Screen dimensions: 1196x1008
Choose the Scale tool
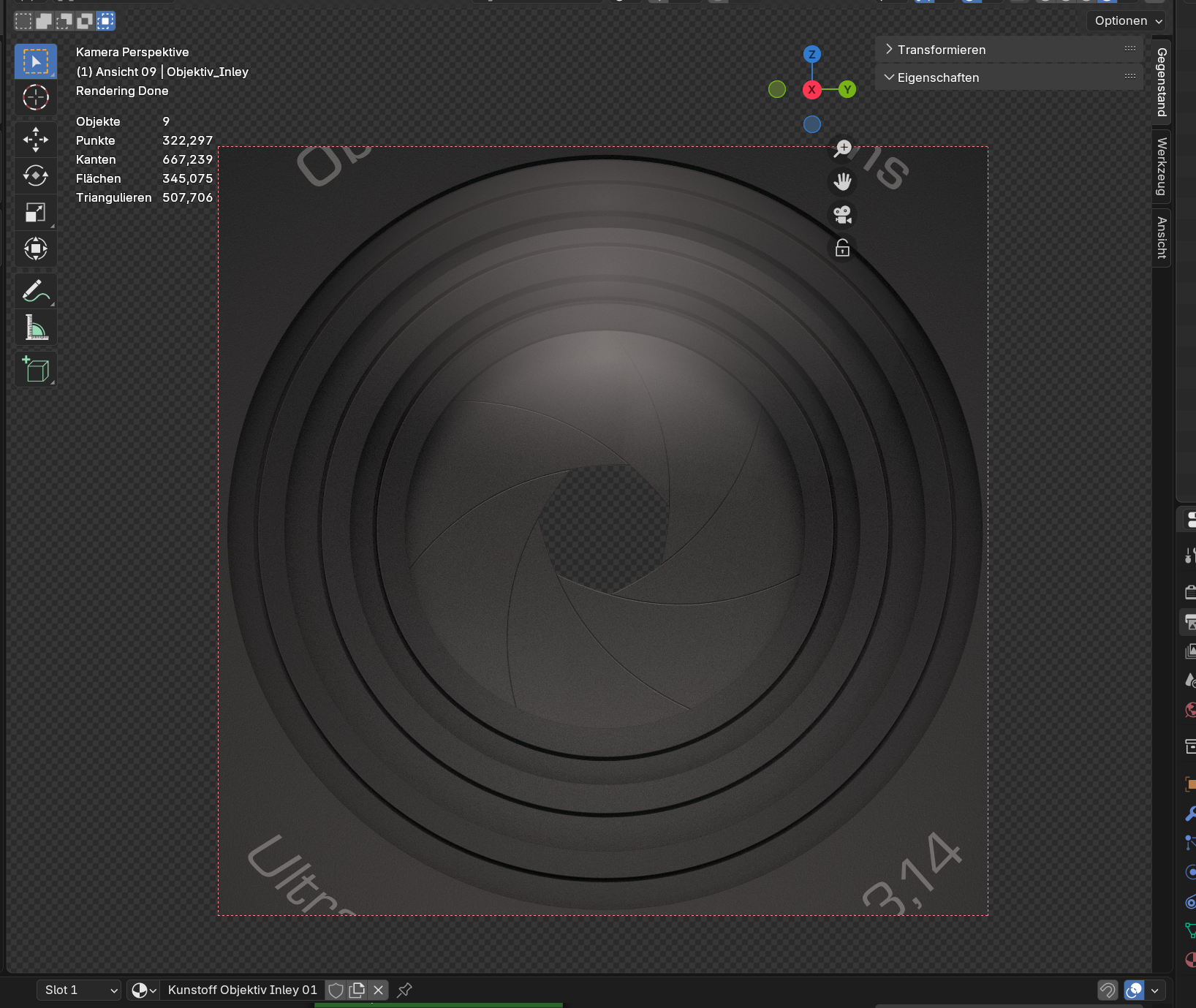(x=35, y=213)
